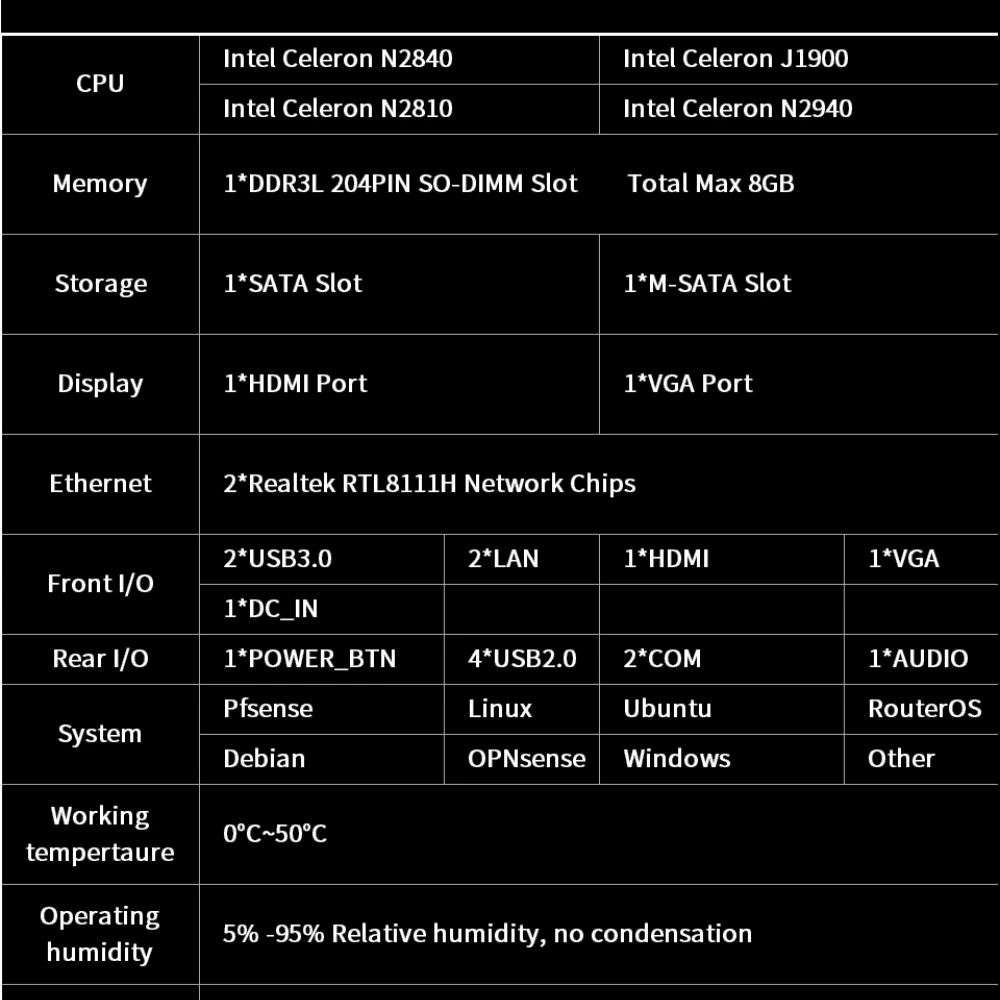Select the Intel Celeron N2840 cell

pos(337,59)
